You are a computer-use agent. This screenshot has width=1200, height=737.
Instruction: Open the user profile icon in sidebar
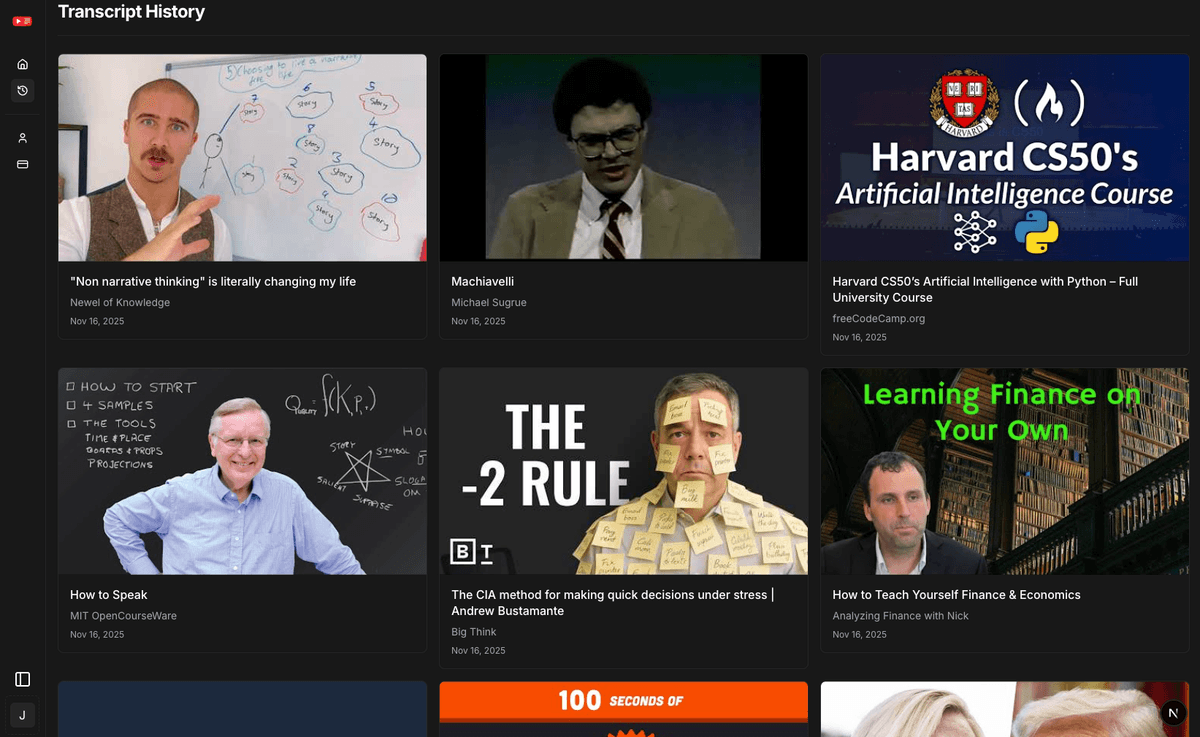tap(22, 138)
